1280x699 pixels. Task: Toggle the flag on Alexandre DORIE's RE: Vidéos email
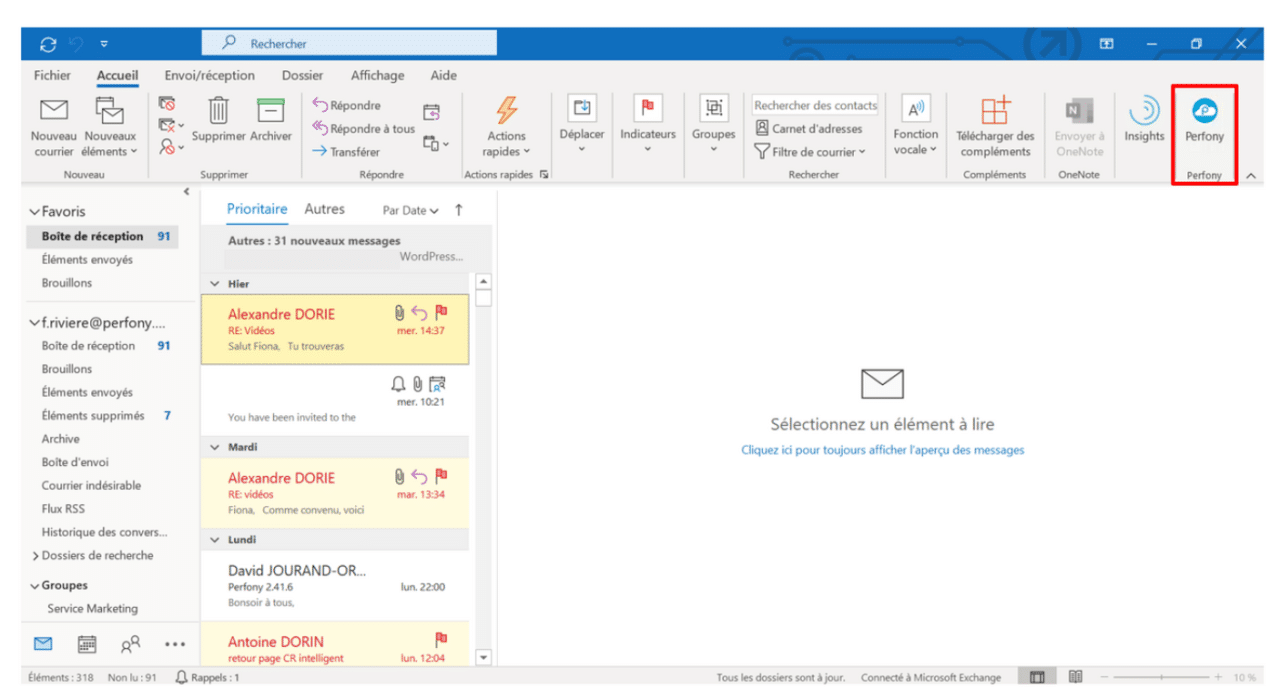click(x=441, y=312)
